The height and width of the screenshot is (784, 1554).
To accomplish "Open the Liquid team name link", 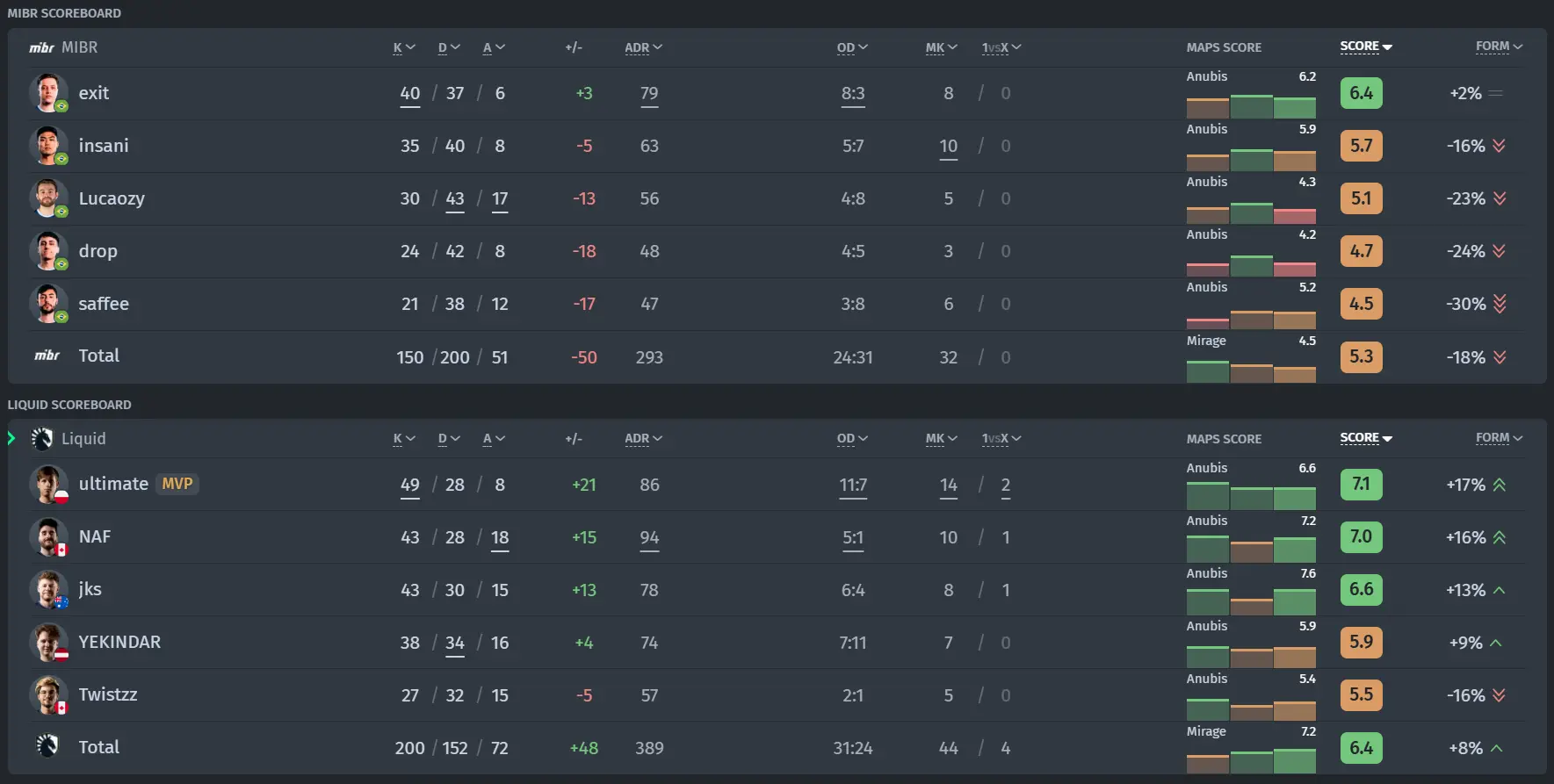I will pyautogui.click(x=83, y=438).
